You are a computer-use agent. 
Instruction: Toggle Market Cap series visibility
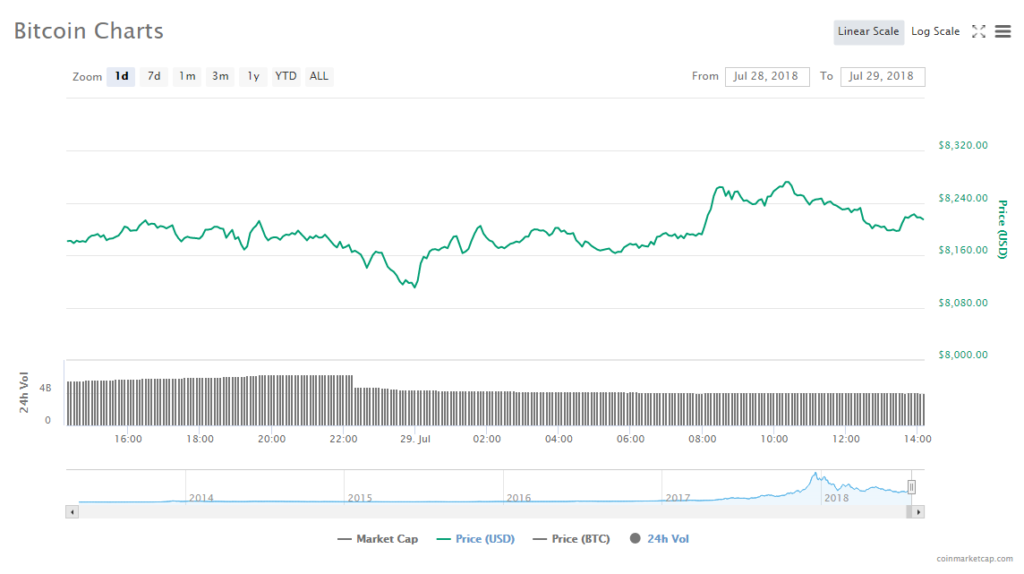tap(378, 539)
